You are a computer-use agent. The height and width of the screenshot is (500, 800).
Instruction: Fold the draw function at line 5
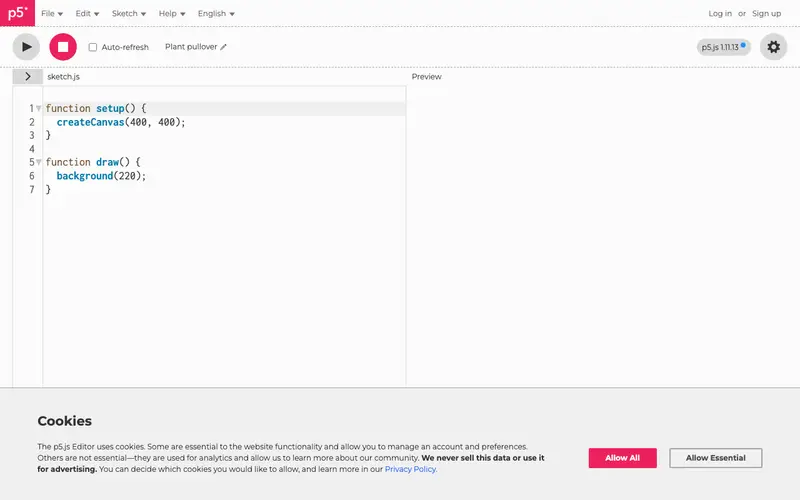(39, 162)
